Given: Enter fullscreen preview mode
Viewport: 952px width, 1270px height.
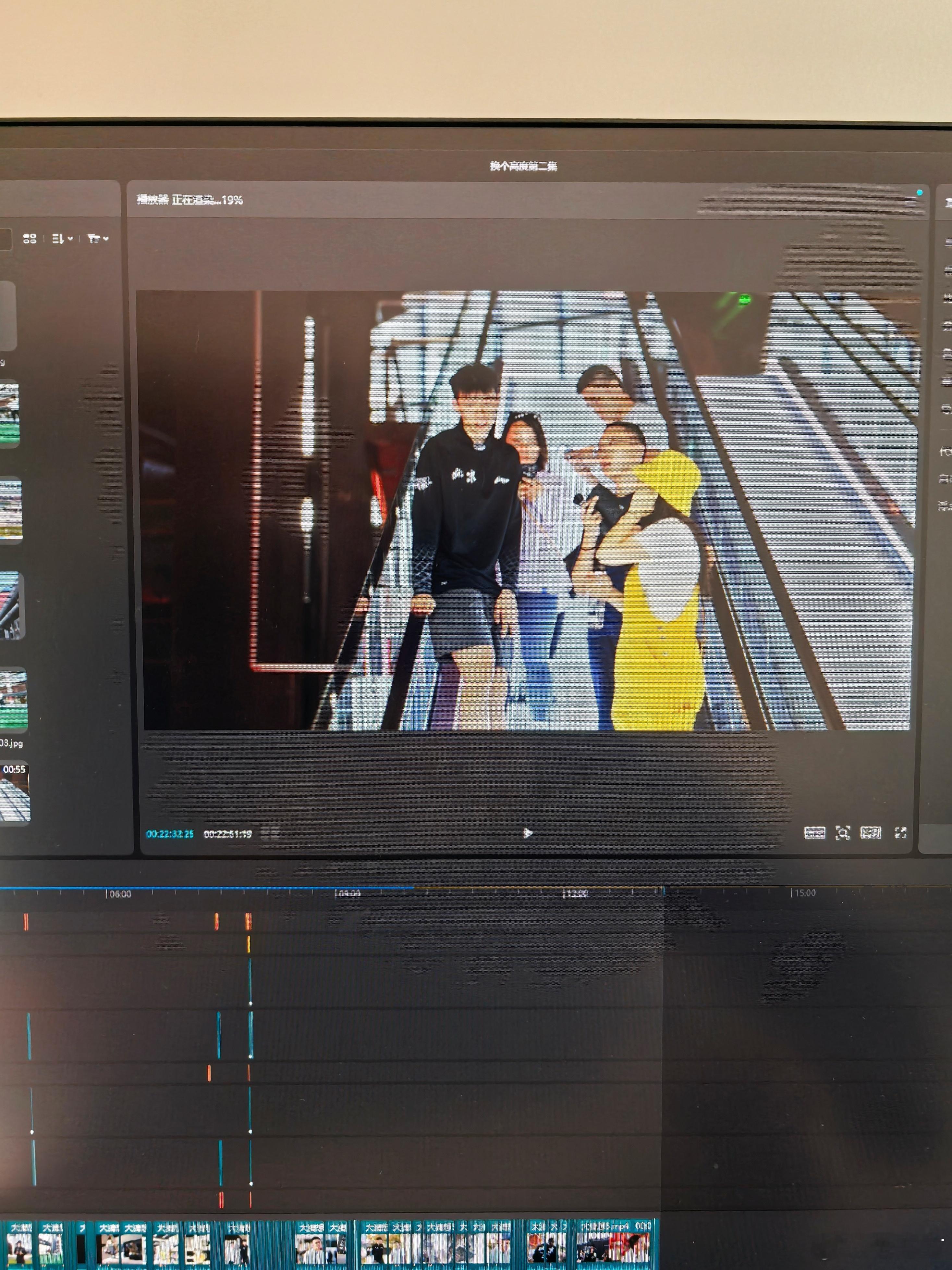Looking at the screenshot, I should coord(900,832).
